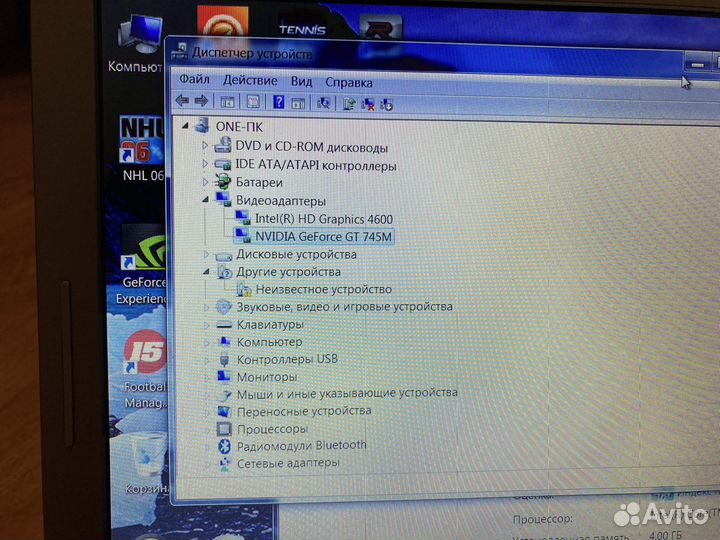Click the Процессоры chip icon

(224, 429)
